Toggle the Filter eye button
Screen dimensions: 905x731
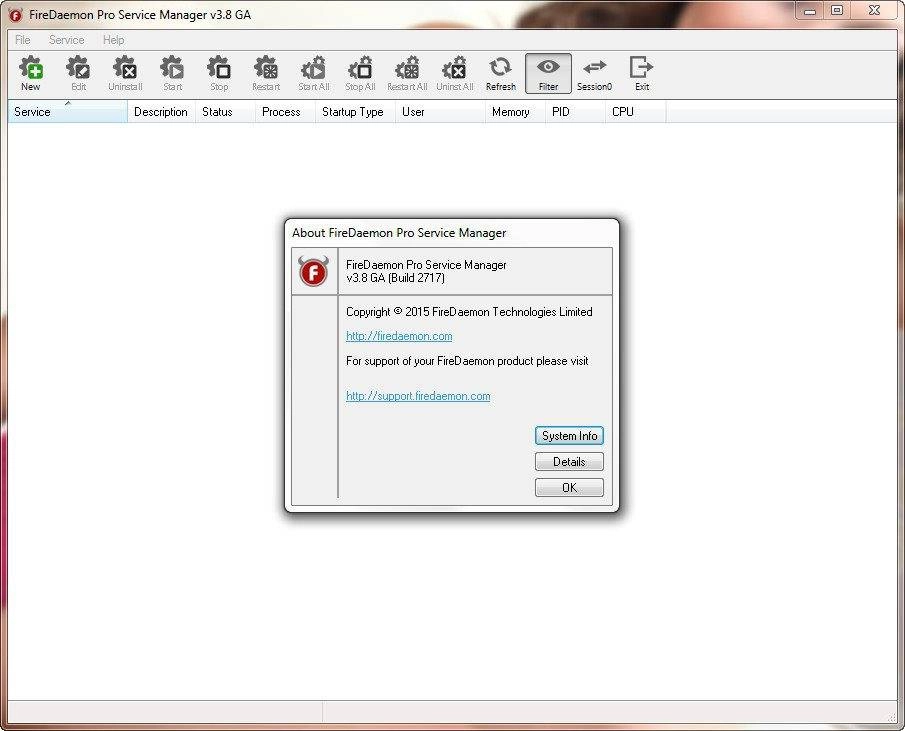(x=548, y=73)
